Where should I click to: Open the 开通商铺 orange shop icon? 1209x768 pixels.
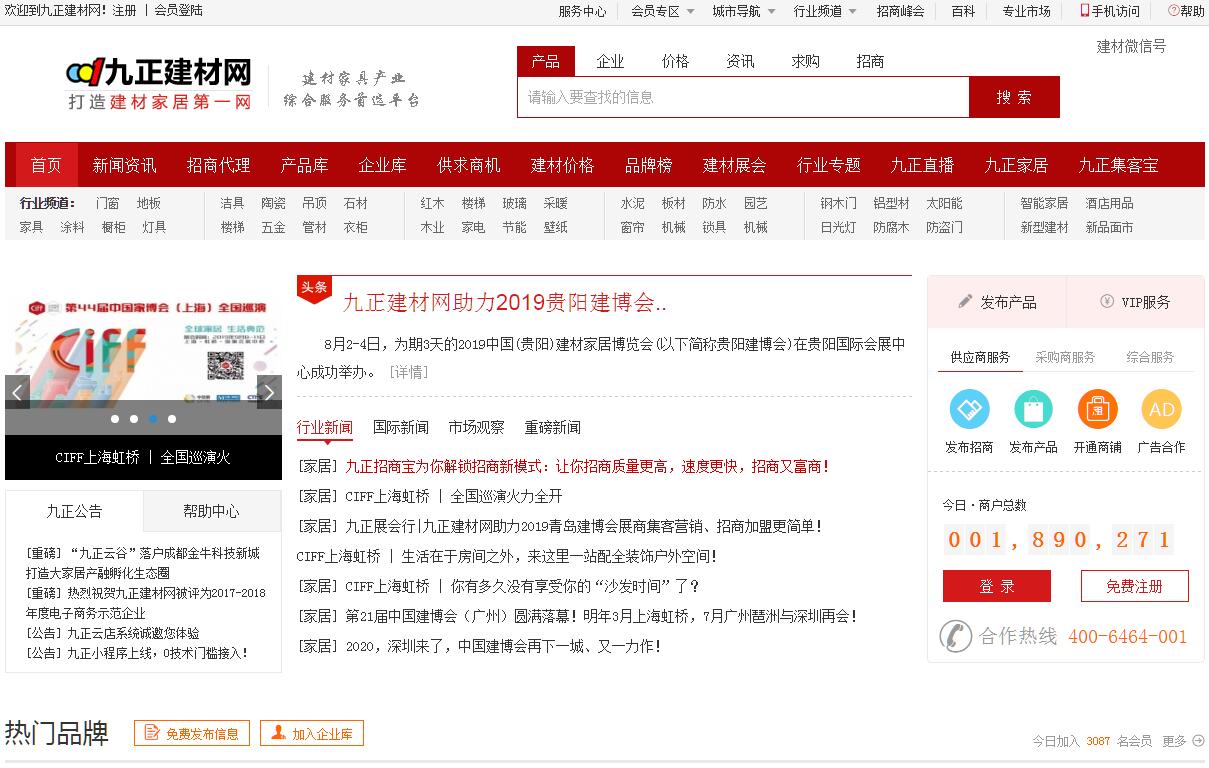pyautogui.click(x=1097, y=410)
